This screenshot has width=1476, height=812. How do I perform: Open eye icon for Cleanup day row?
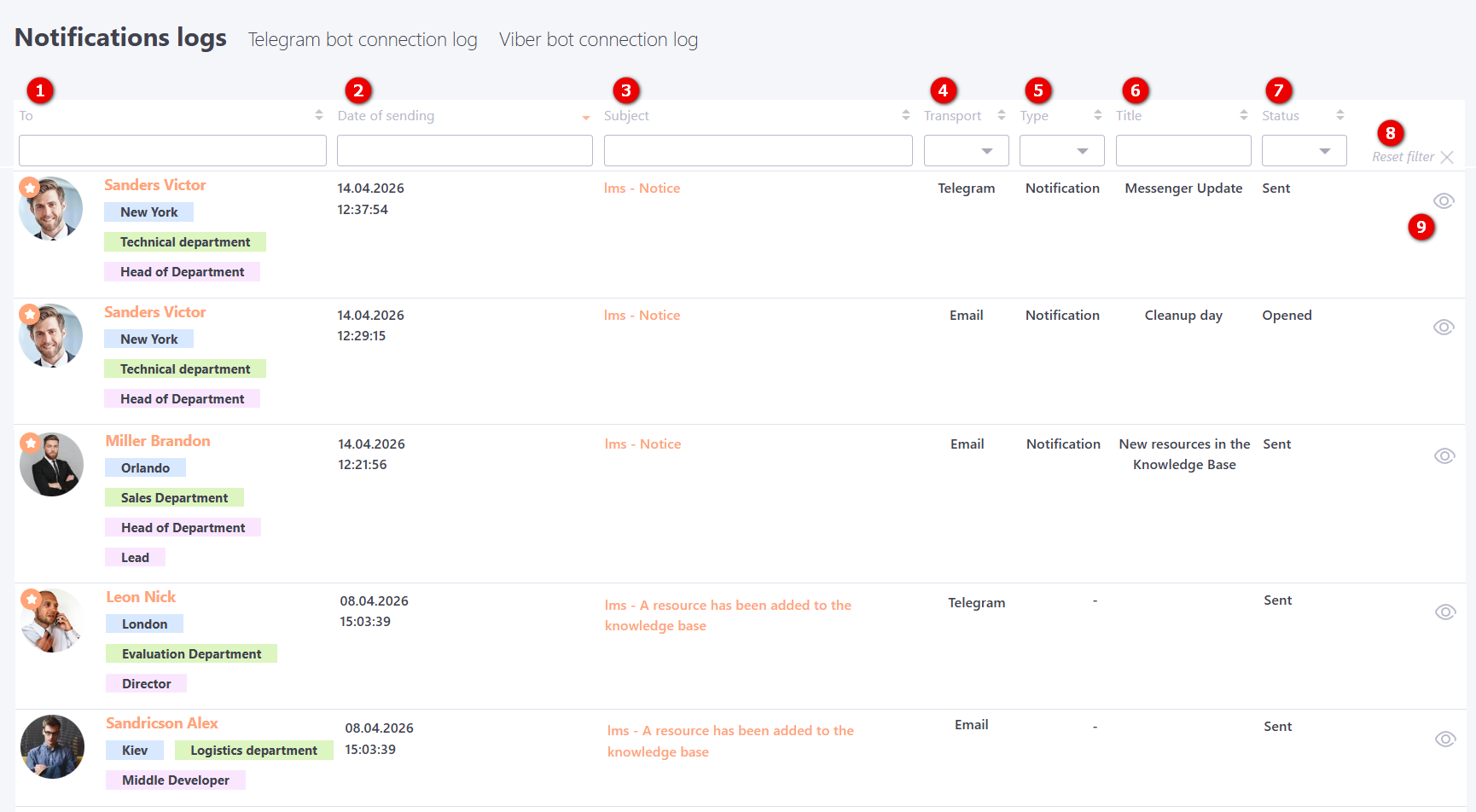pyautogui.click(x=1443, y=328)
